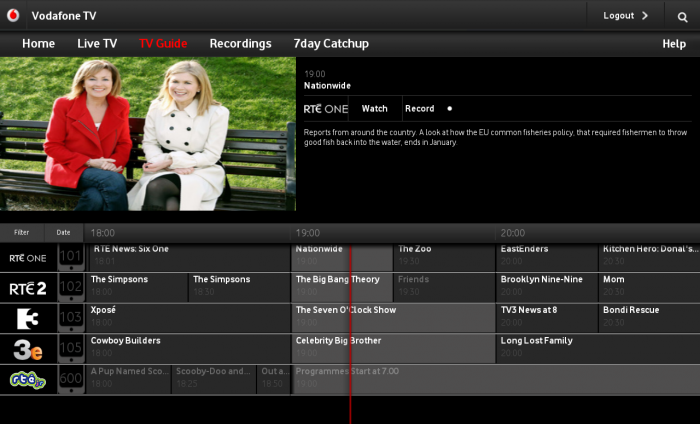Screen dimensions: 700x424
Task: Select Cowboy Builders listing
Action: [x=188, y=349]
